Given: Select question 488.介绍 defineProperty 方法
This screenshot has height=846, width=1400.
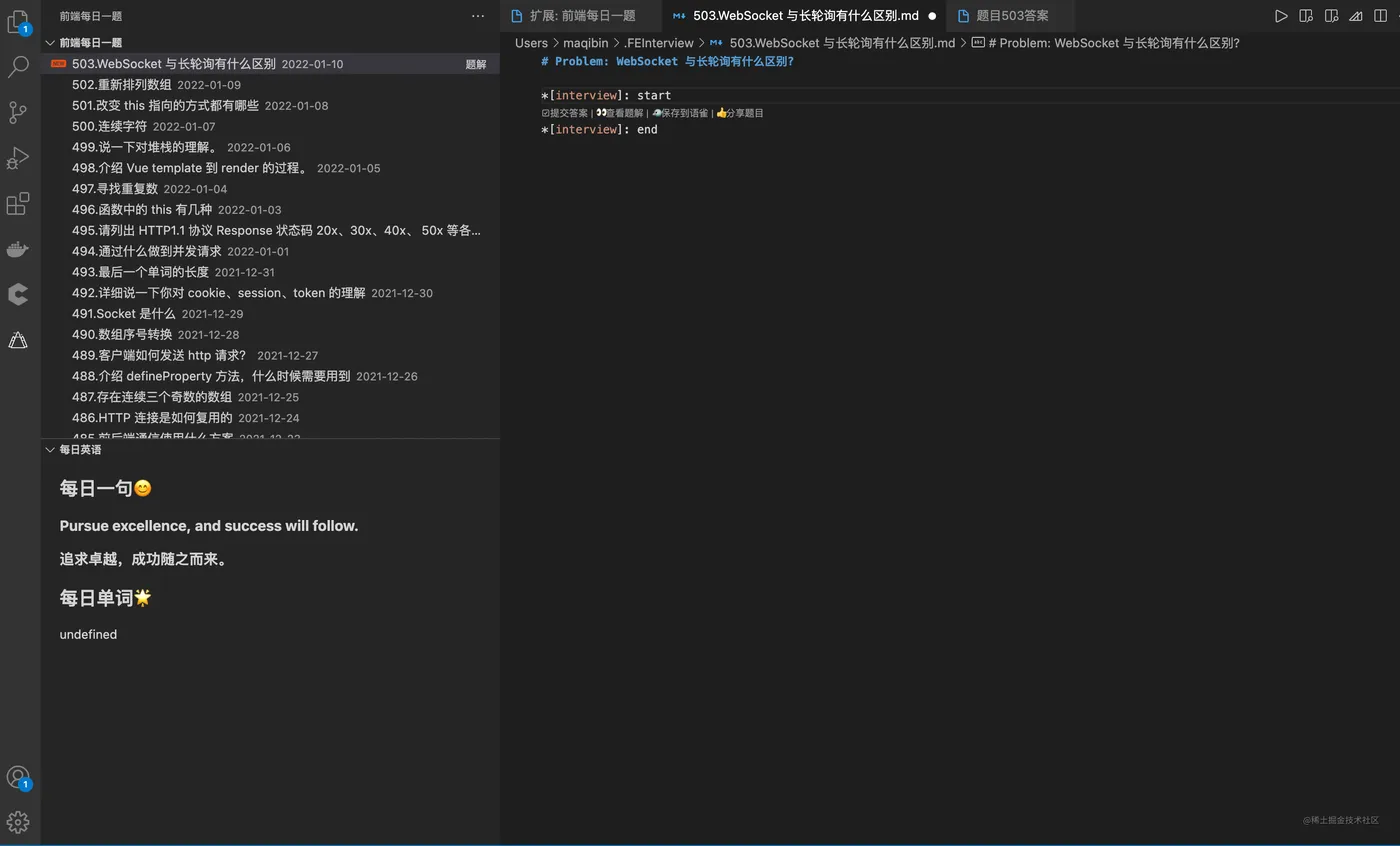Looking at the screenshot, I should [x=270, y=377].
